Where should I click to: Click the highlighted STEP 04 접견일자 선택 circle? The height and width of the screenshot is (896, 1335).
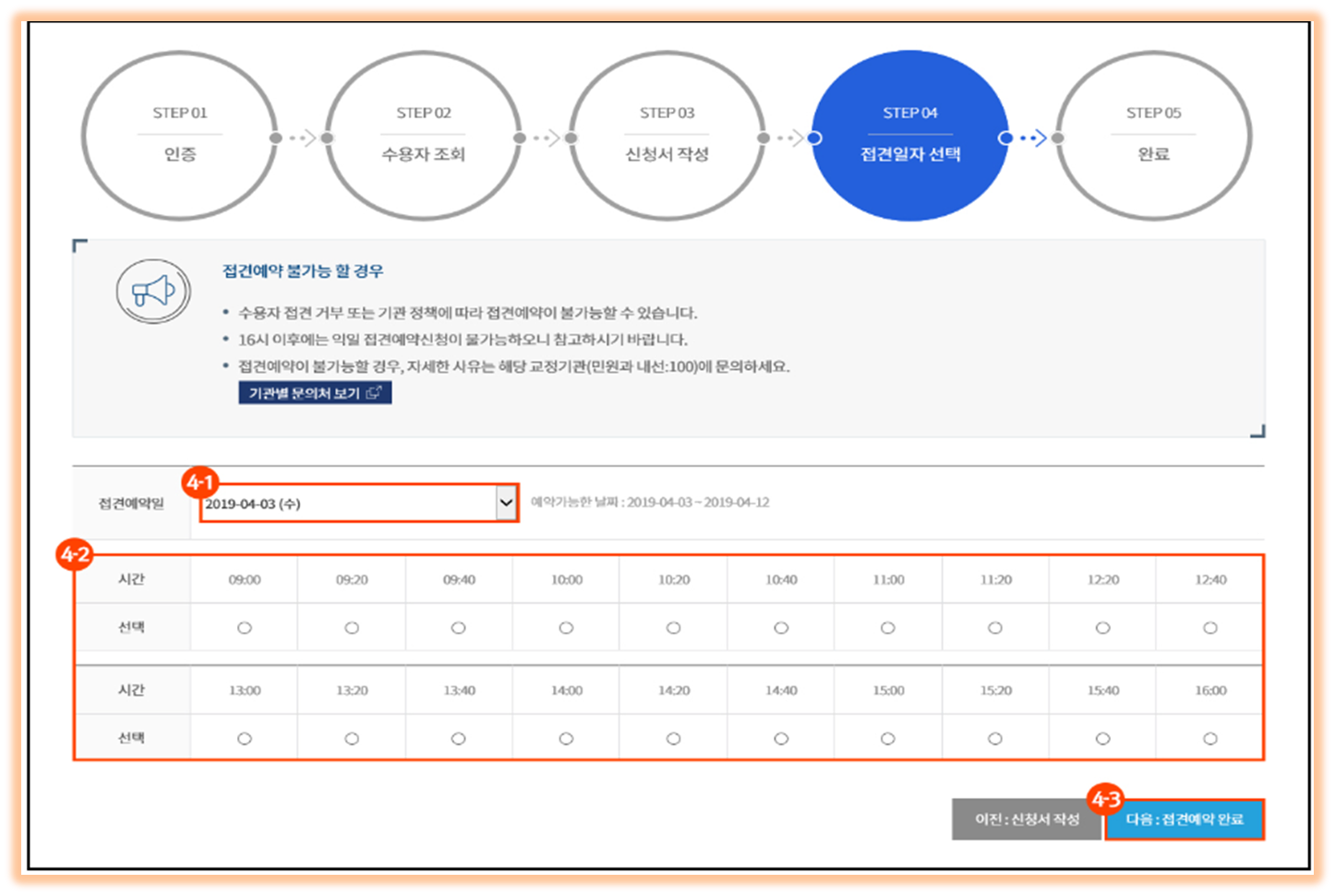coord(910,135)
